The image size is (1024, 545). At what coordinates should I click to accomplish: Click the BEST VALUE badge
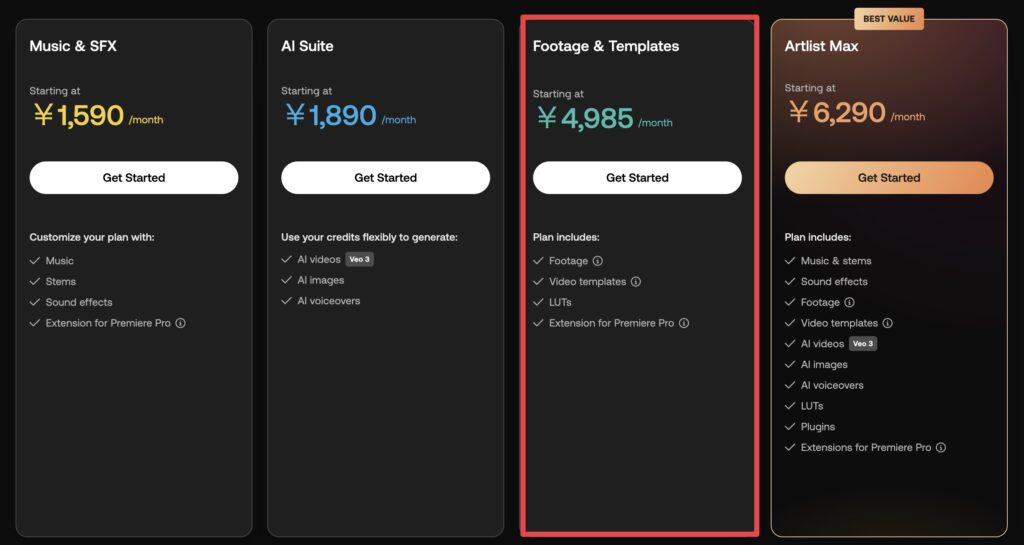point(889,19)
